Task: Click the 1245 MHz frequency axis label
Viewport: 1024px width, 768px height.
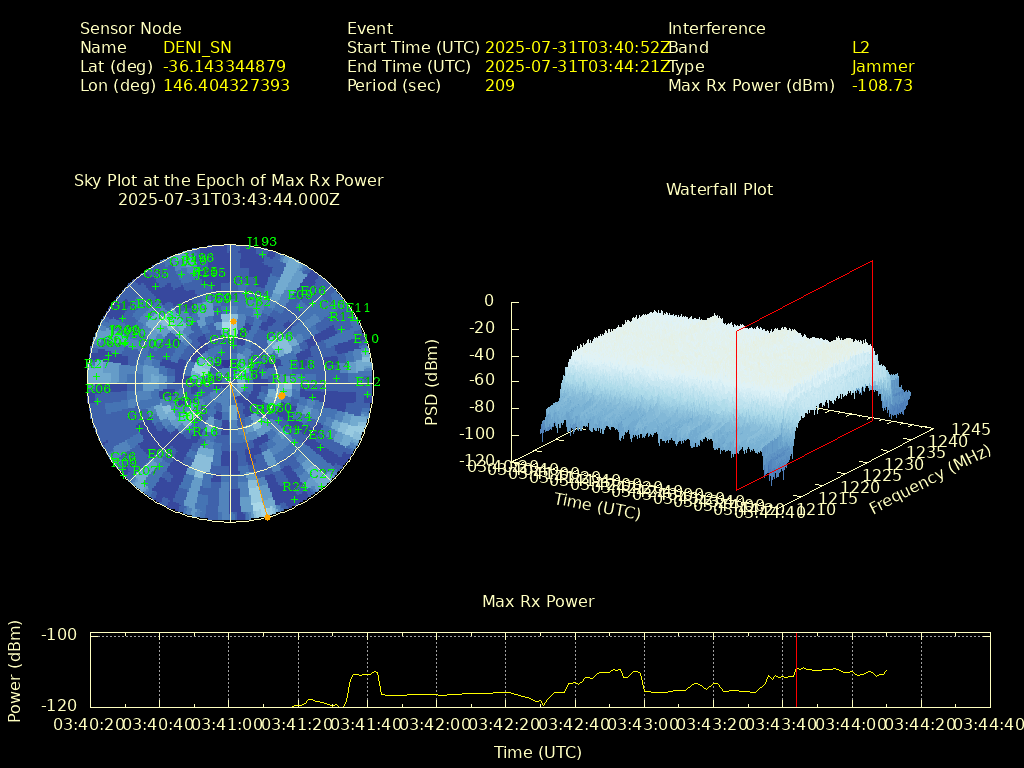Action: 972,429
